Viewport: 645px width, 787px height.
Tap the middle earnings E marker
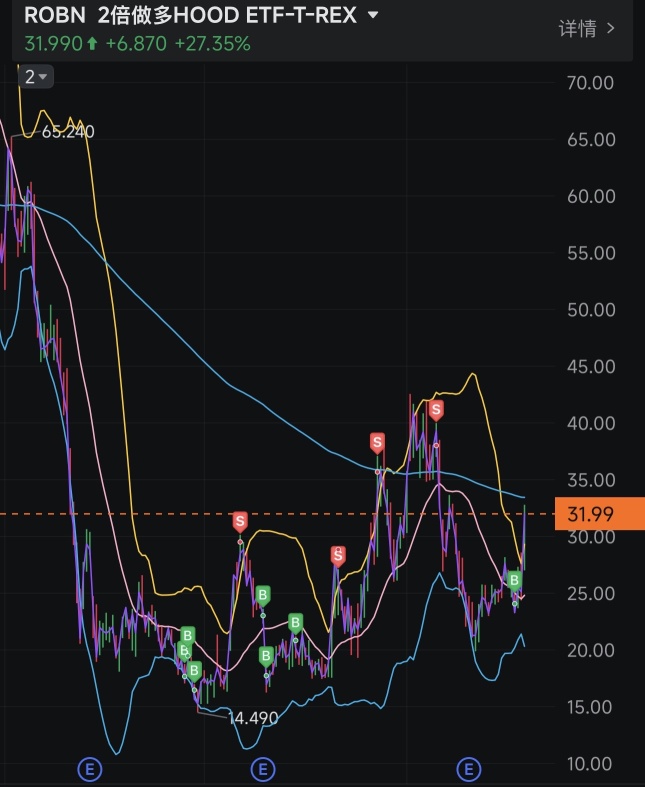[x=263, y=769]
